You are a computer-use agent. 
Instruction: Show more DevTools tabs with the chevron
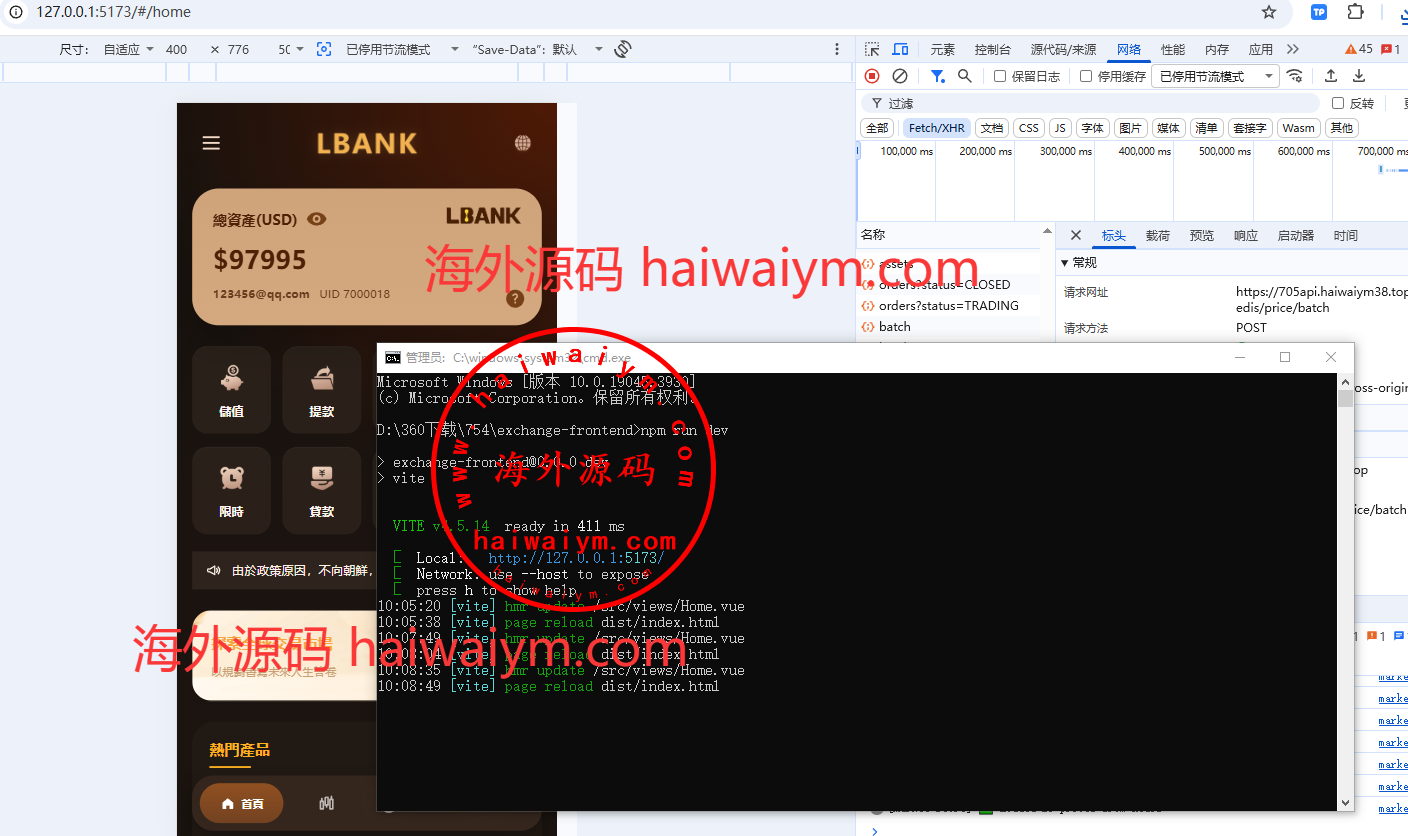pyautogui.click(x=1293, y=49)
